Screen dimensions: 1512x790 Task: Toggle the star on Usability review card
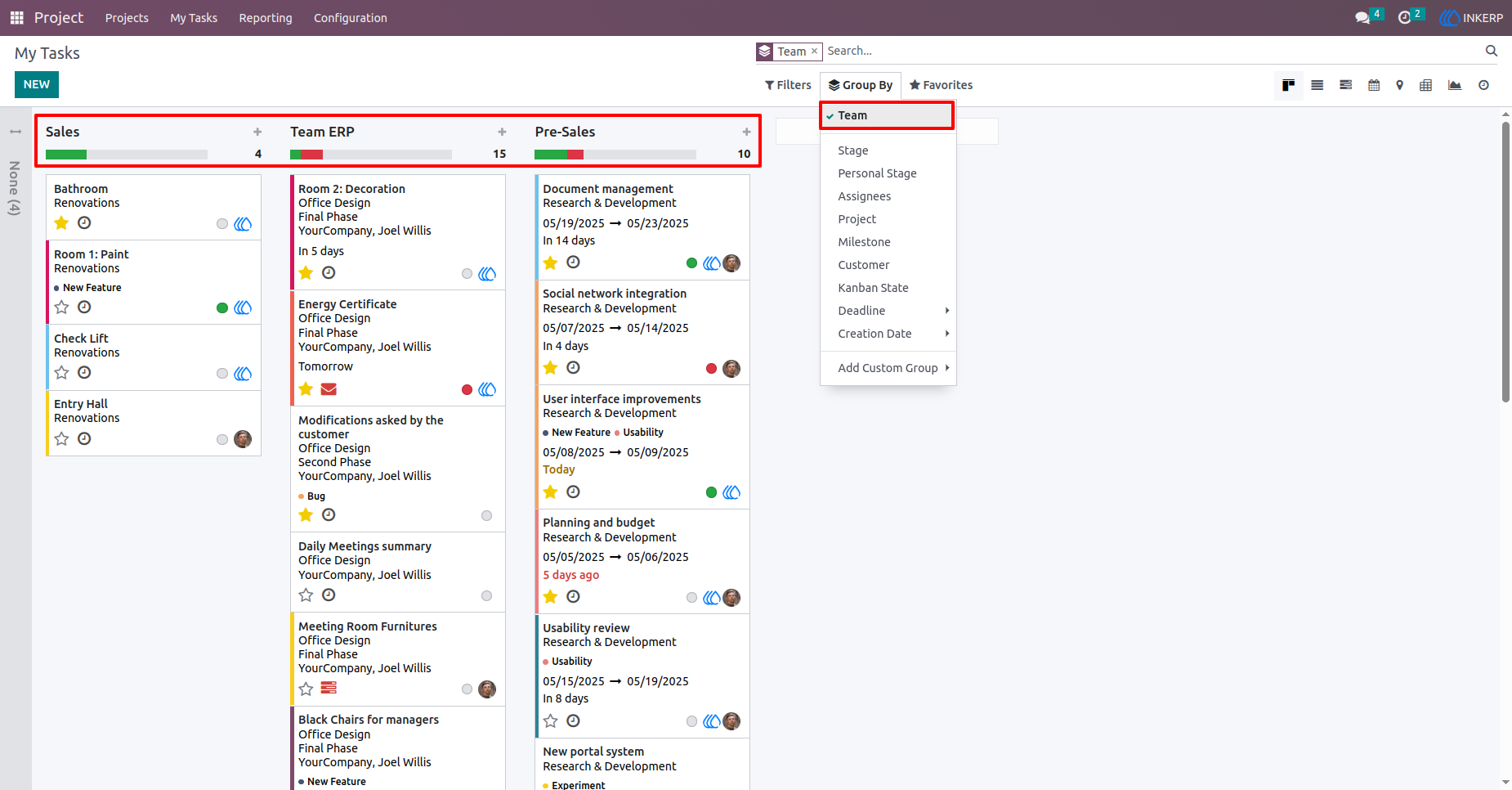(550, 721)
